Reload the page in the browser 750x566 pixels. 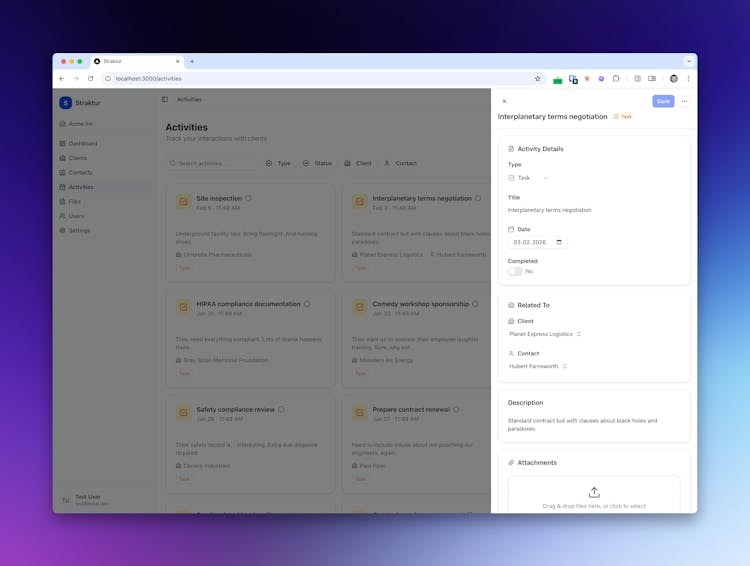pyautogui.click(x=90, y=79)
